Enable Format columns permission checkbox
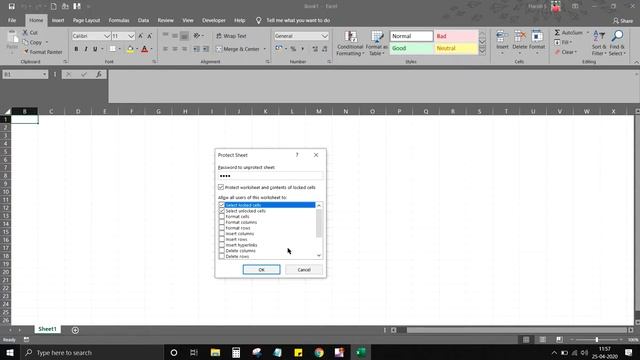This screenshot has height=360, width=640. coord(222,222)
